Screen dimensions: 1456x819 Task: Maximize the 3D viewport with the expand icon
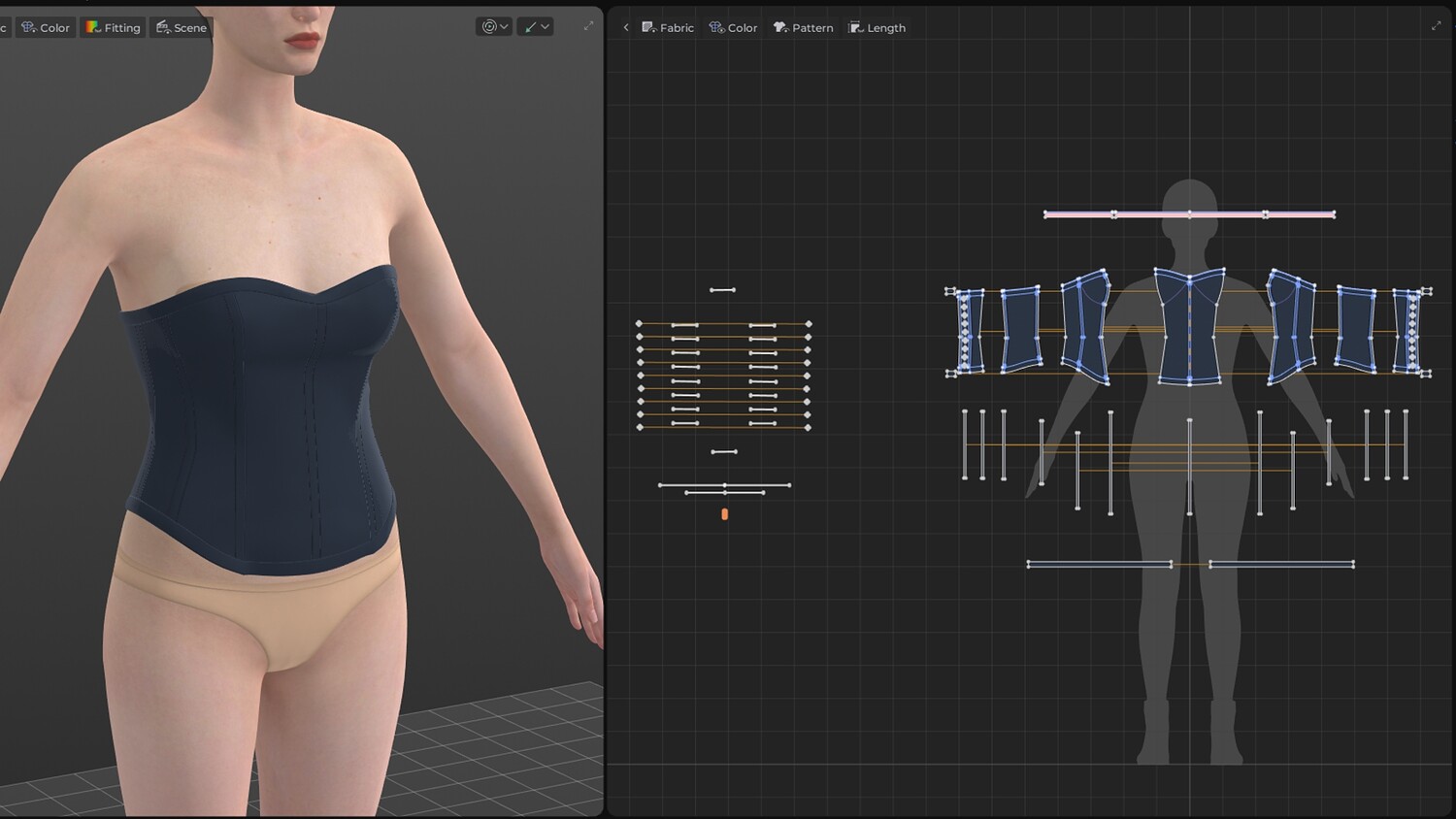[x=588, y=26]
